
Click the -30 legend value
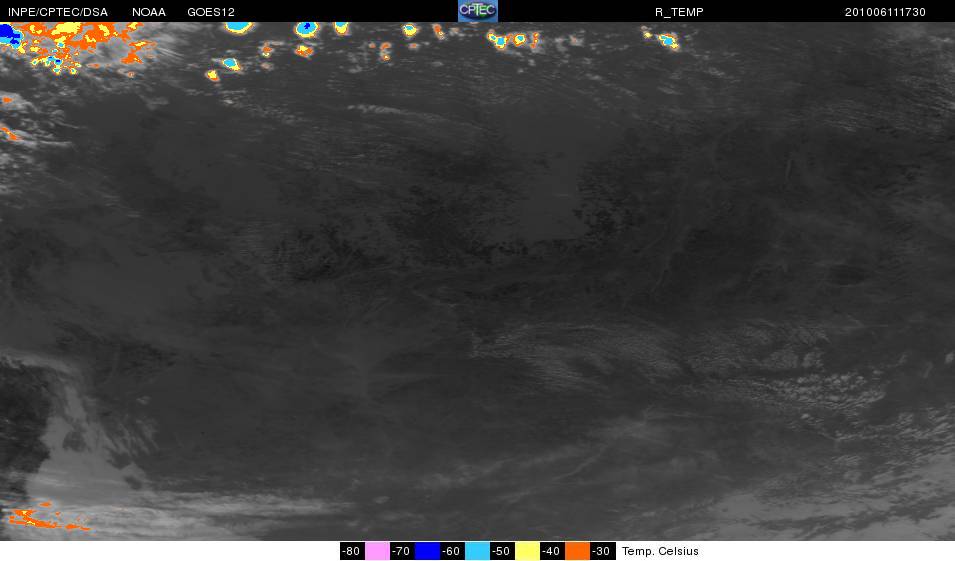[601, 551]
